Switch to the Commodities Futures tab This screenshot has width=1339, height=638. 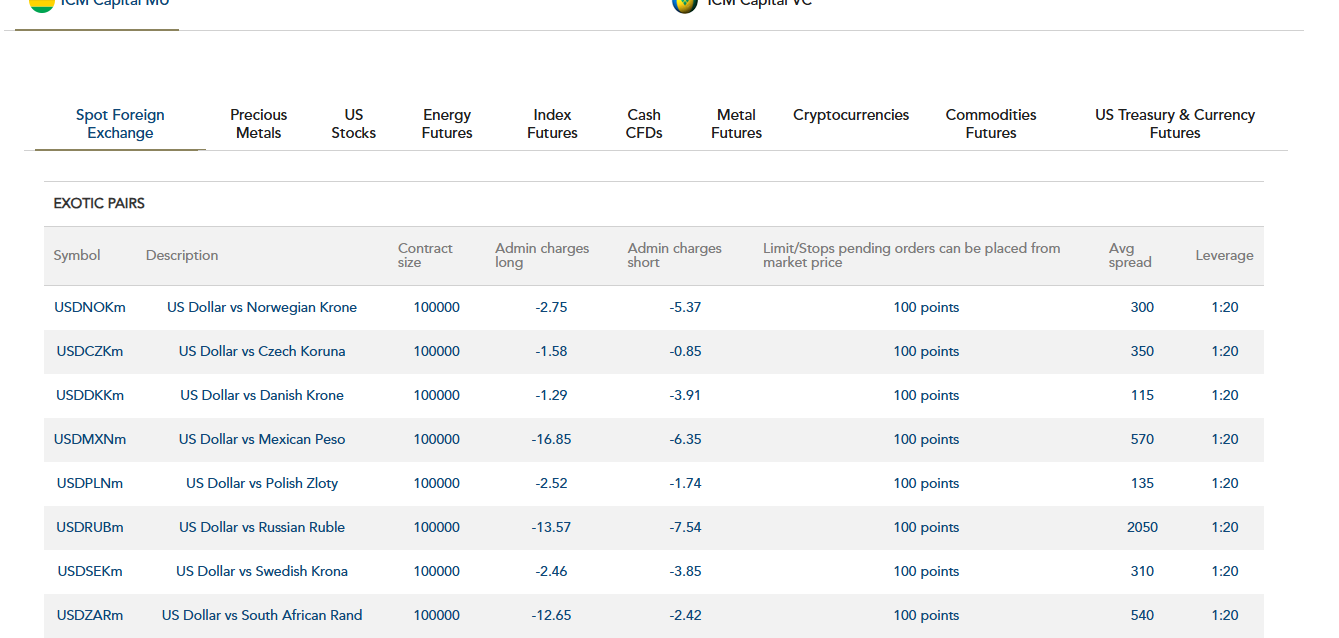[x=990, y=124]
